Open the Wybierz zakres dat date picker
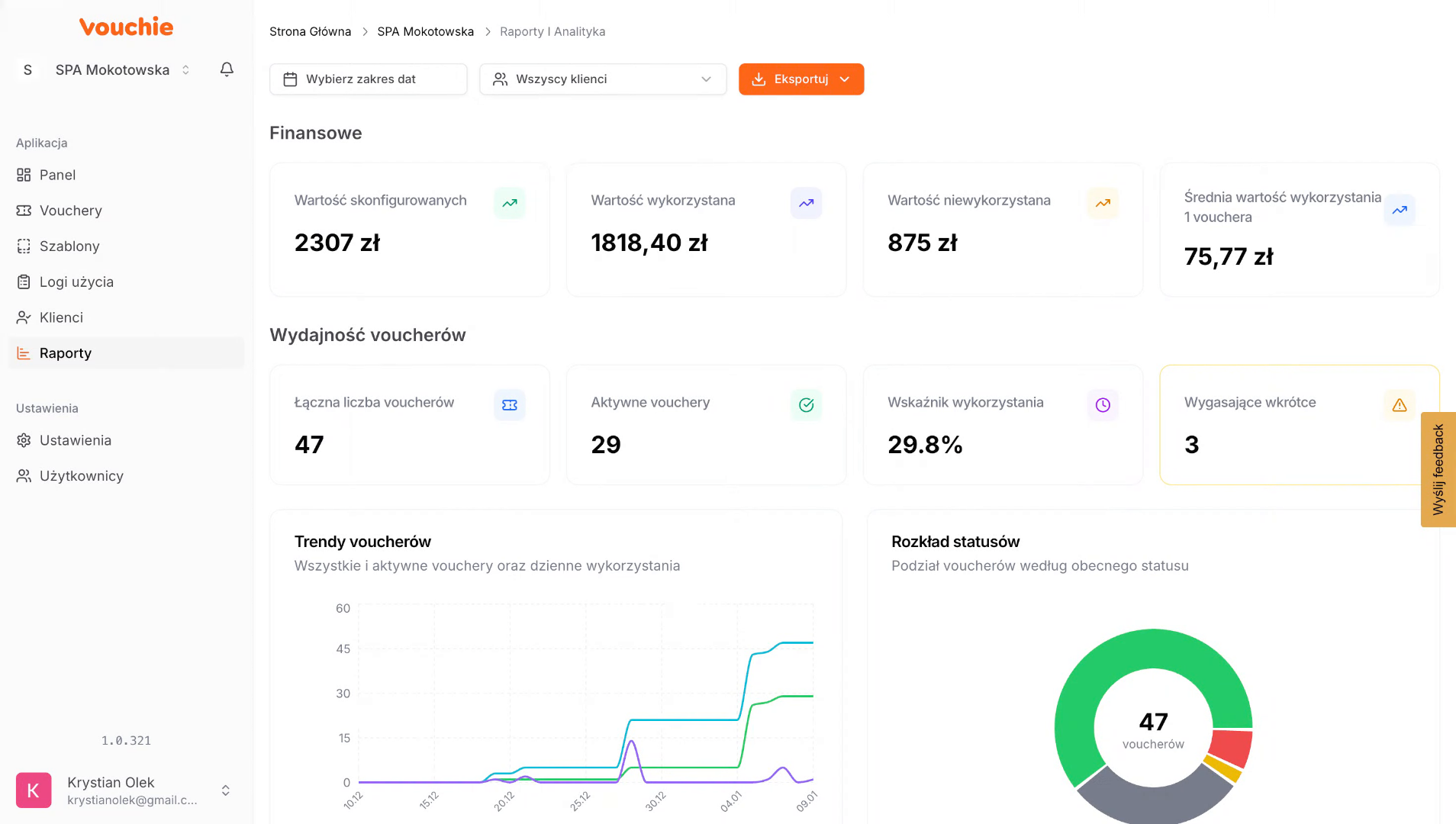 pyautogui.click(x=368, y=79)
